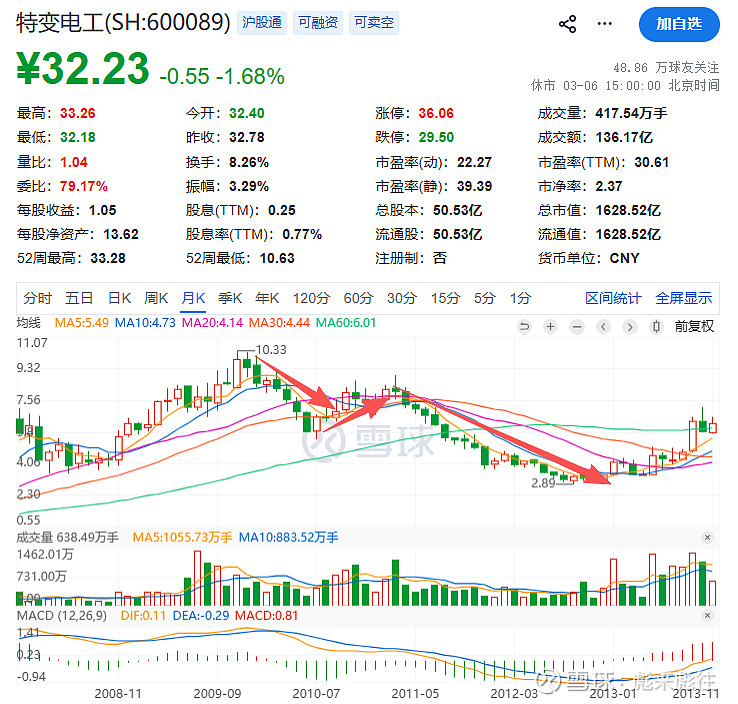Switch to the 1分 chart tab
The height and width of the screenshot is (704, 738).
pos(520,298)
